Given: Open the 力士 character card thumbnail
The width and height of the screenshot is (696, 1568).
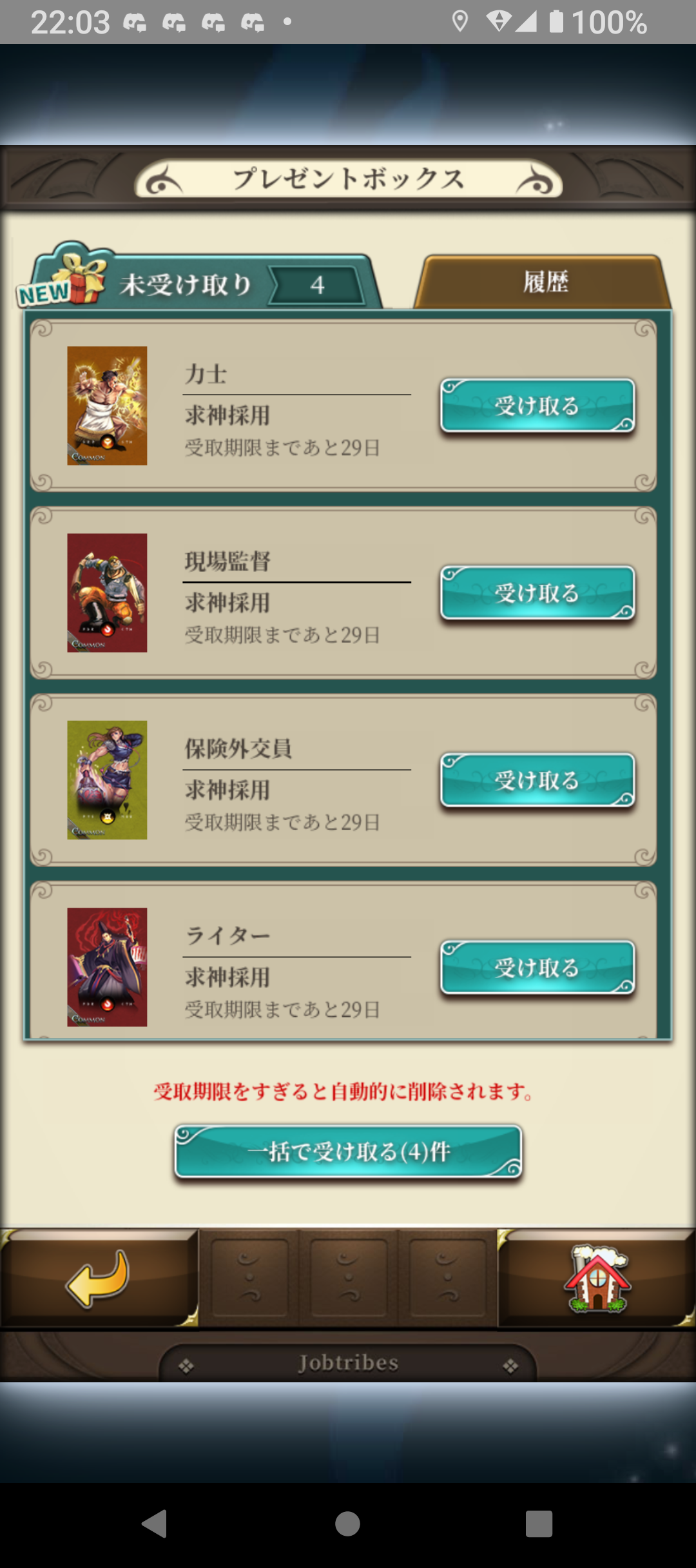Looking at the screenshot, I should tap(107, 406).
